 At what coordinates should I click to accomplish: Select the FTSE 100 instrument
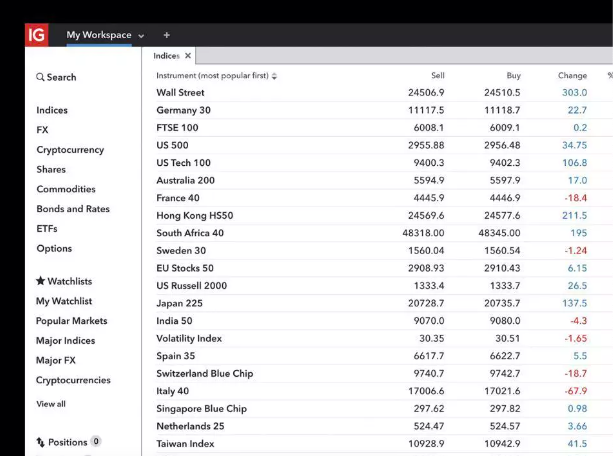(x=177, y=128)
